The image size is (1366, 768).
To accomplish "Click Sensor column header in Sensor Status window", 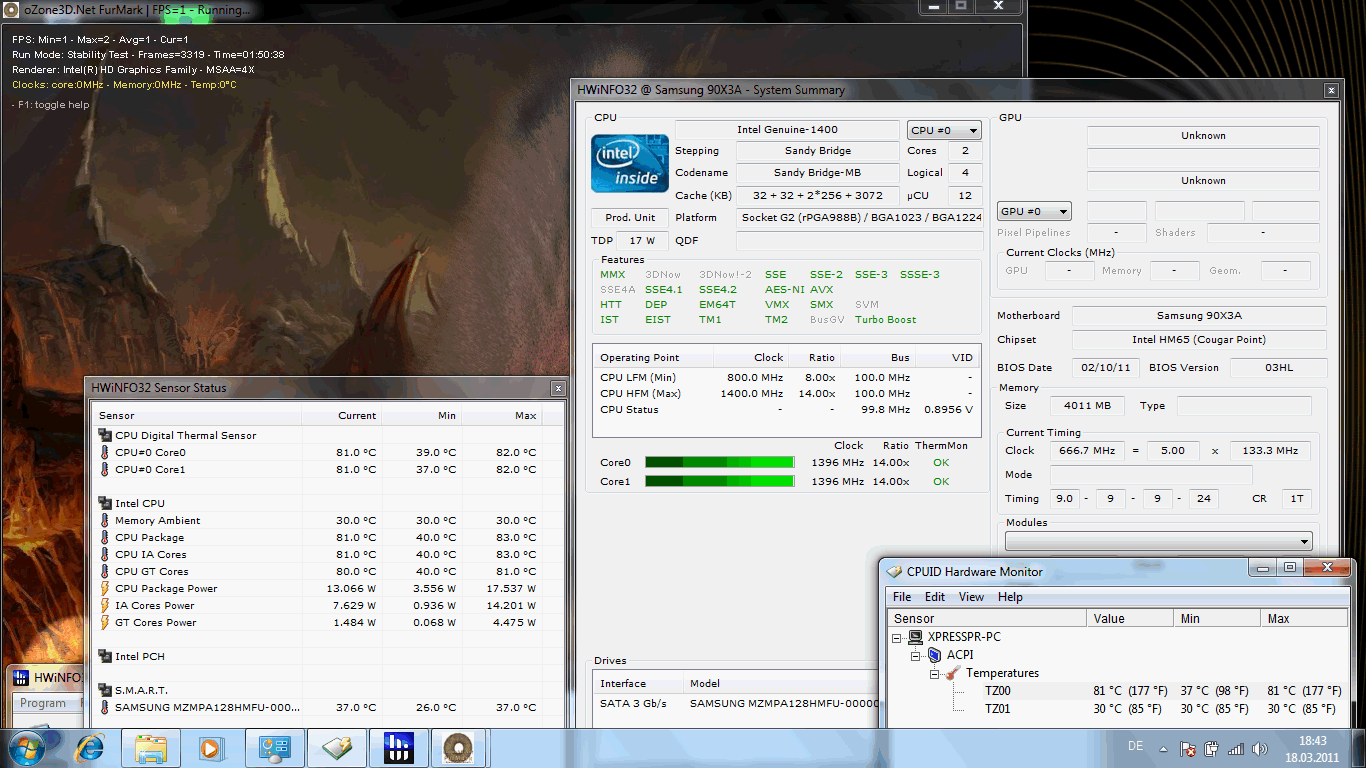I will (197, 415).
